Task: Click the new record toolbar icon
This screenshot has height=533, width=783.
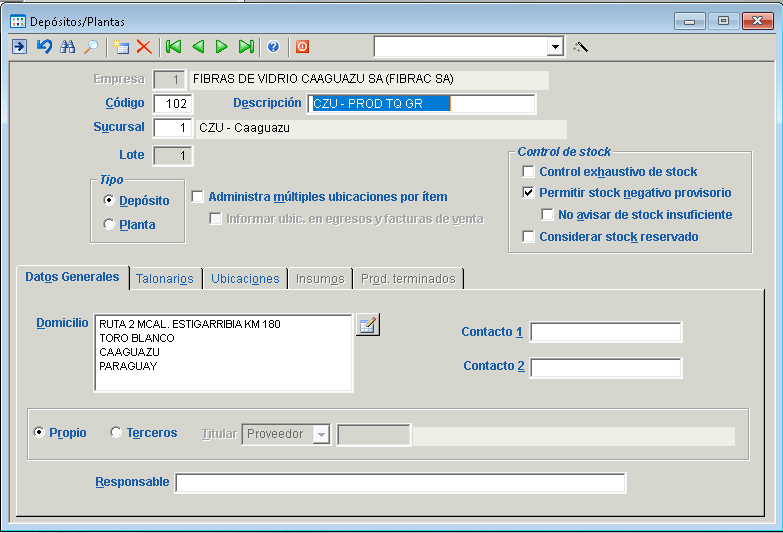Action: coord(121,47)
